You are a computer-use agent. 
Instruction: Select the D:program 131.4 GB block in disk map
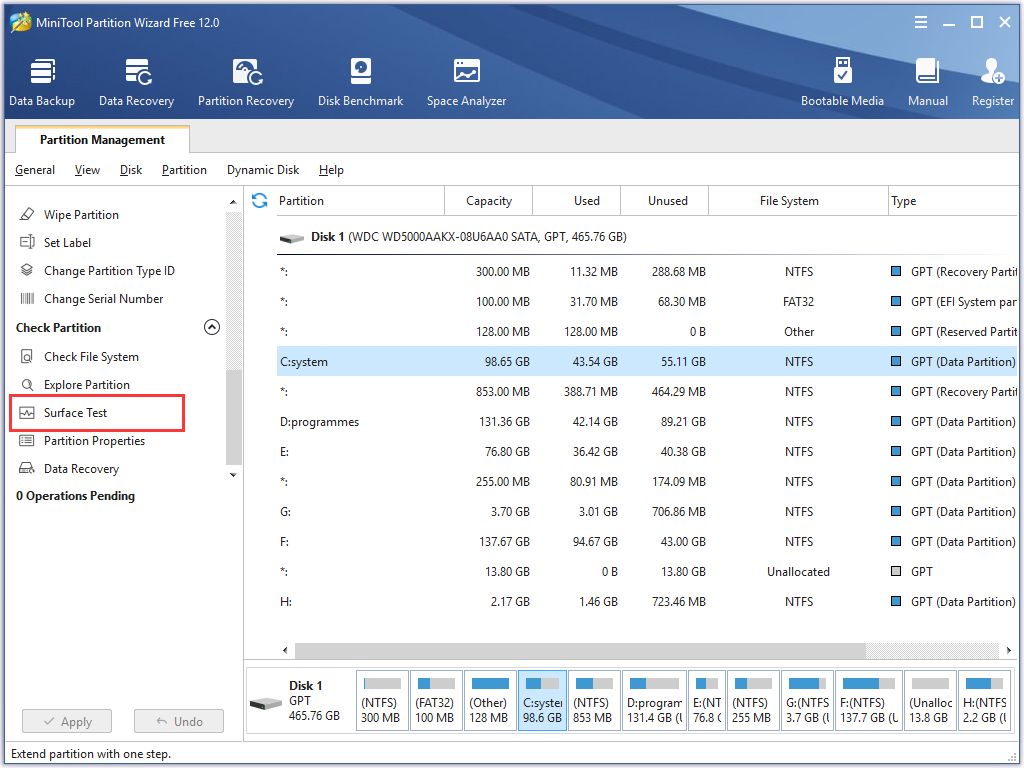click(x=654, y=701)
